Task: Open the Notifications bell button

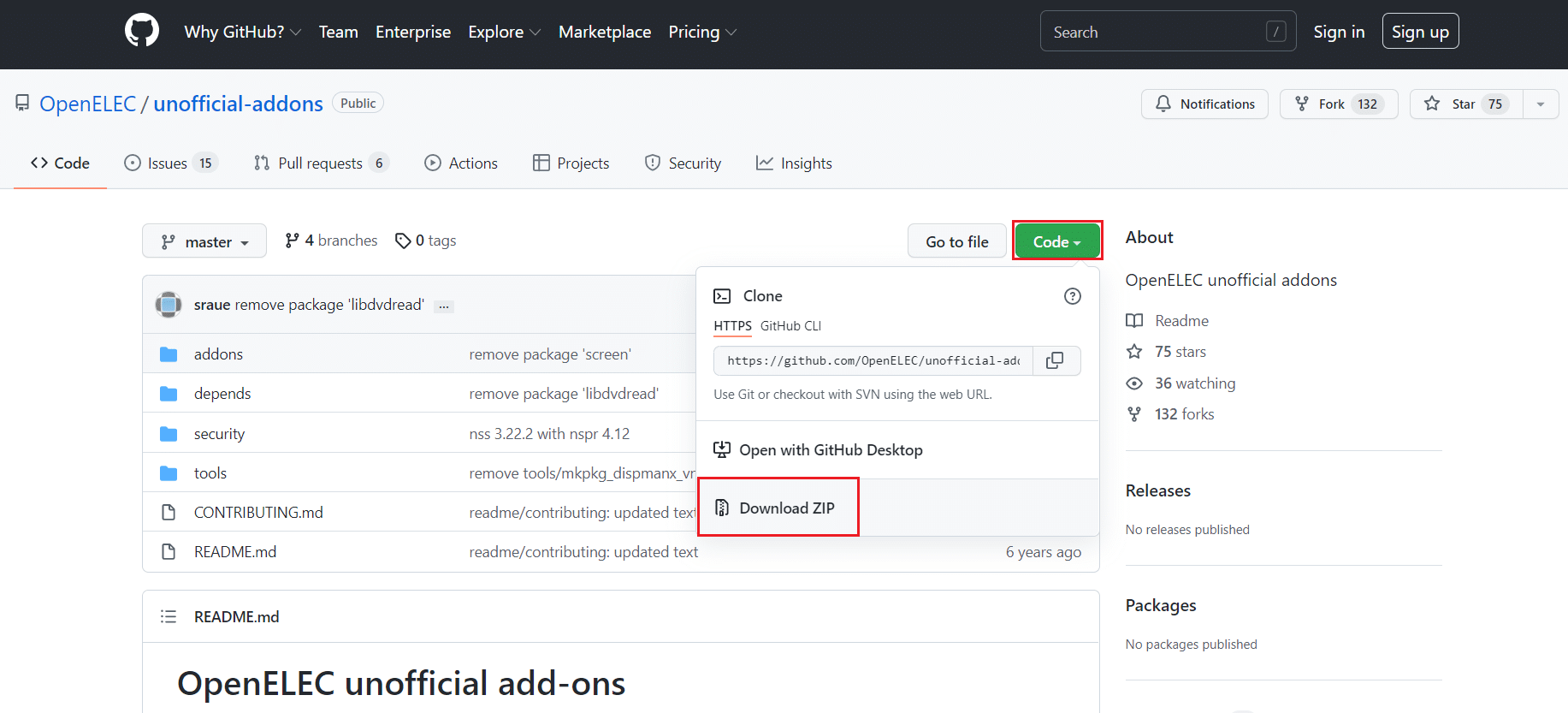Action: pyautogui.click(x=1204, y=104)
